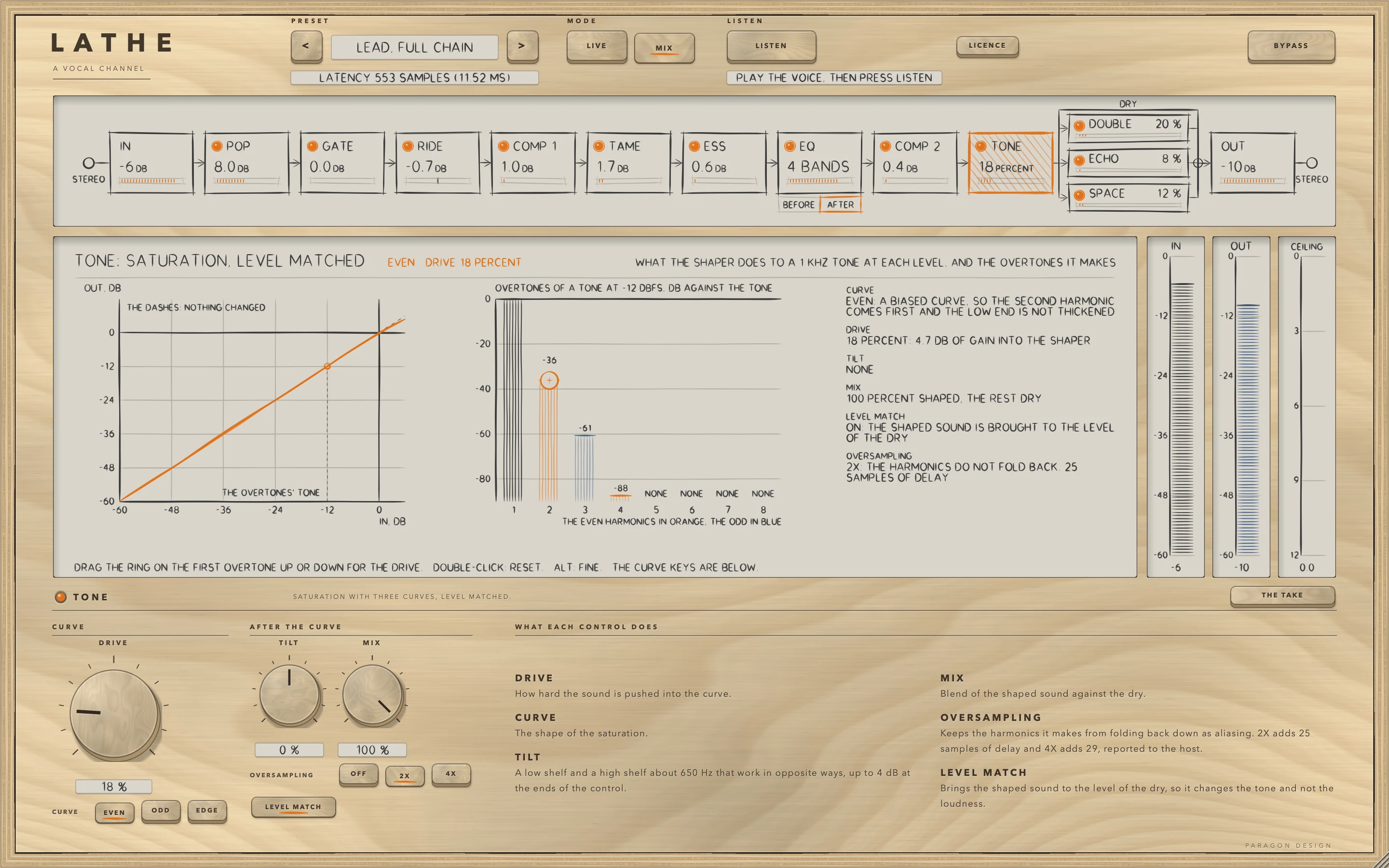Set oversampling to 4X
This screenshot has height=868, width=1389.
(x=451, y=774)
